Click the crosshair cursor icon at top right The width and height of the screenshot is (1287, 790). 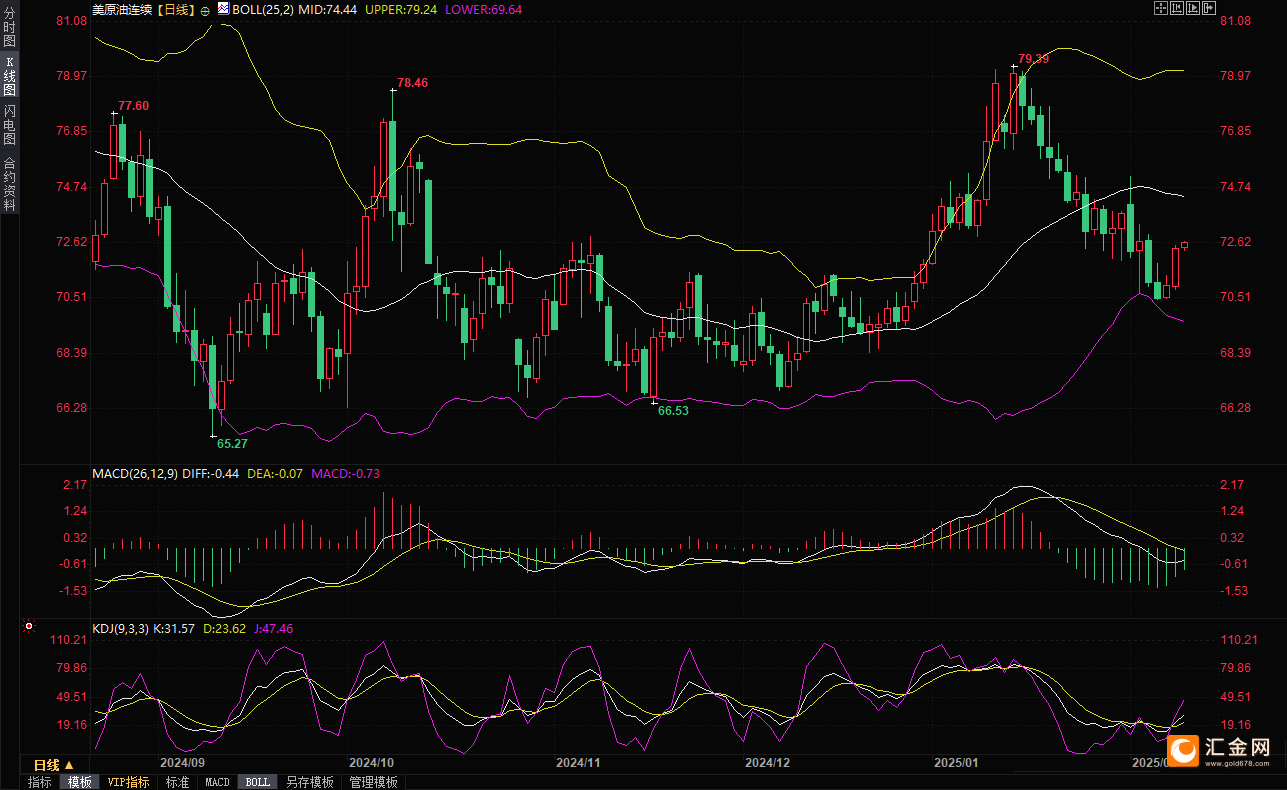click(1161, 8)
